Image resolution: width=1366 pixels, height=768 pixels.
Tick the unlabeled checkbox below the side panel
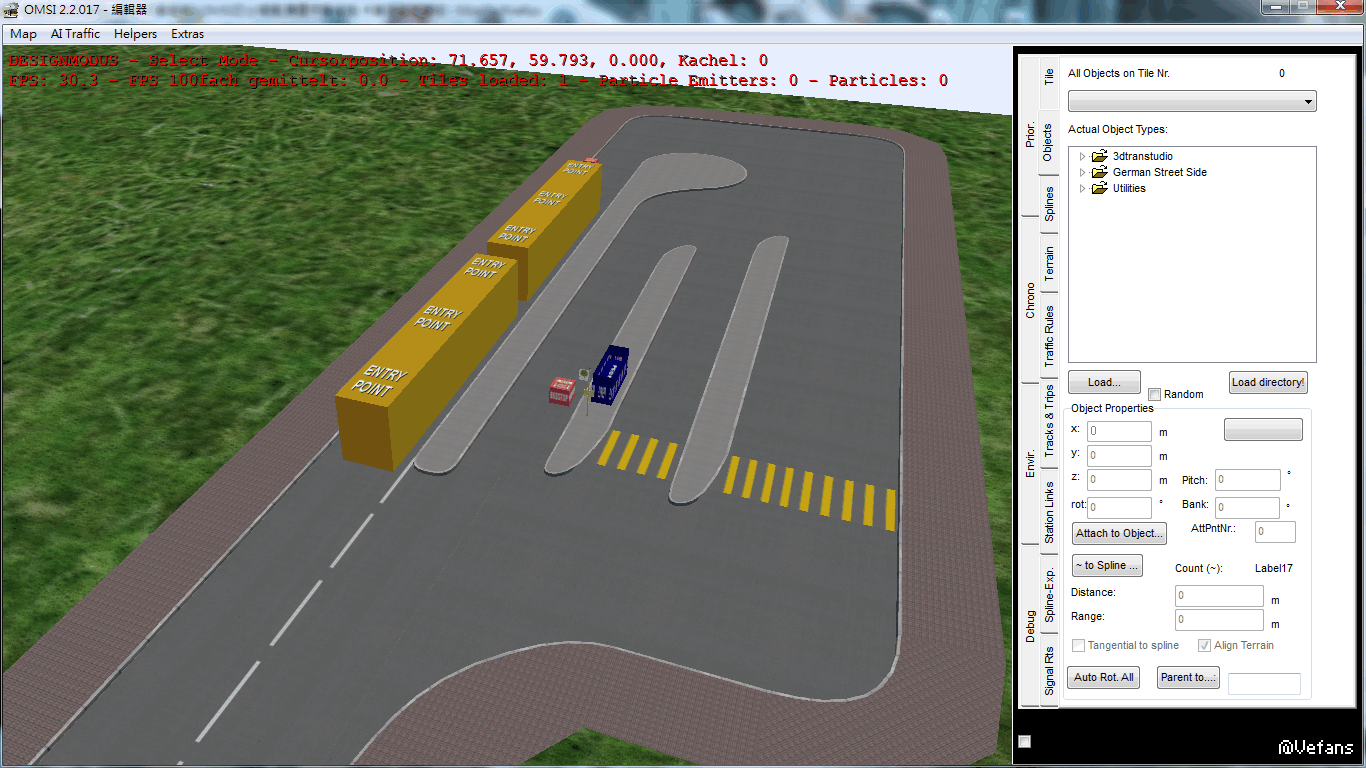(x=1024, y=741)
